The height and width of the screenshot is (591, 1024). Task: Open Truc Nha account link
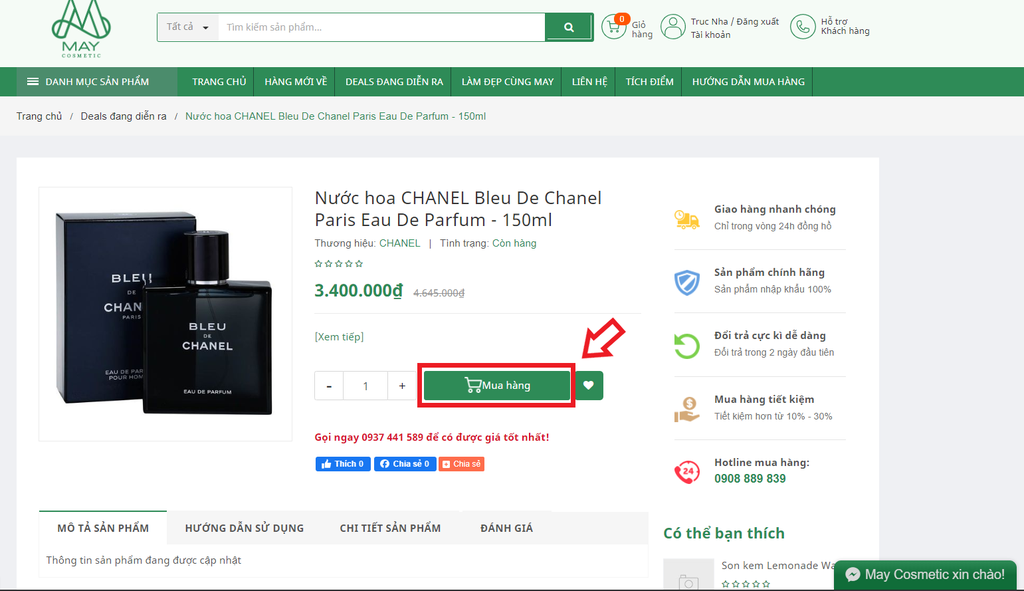click(x=709, y=22)
